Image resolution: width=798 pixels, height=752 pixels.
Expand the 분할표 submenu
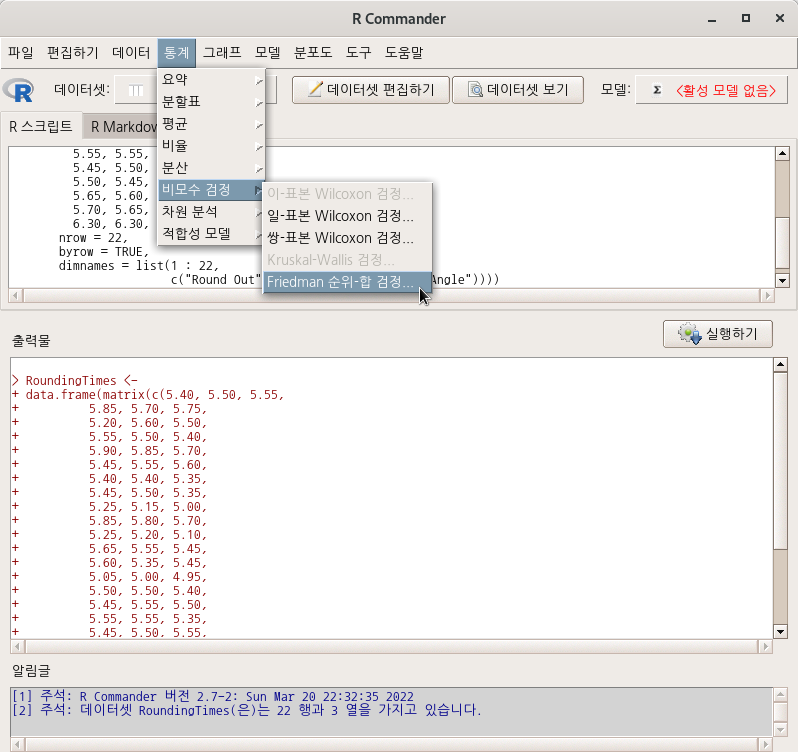point(211,102)
